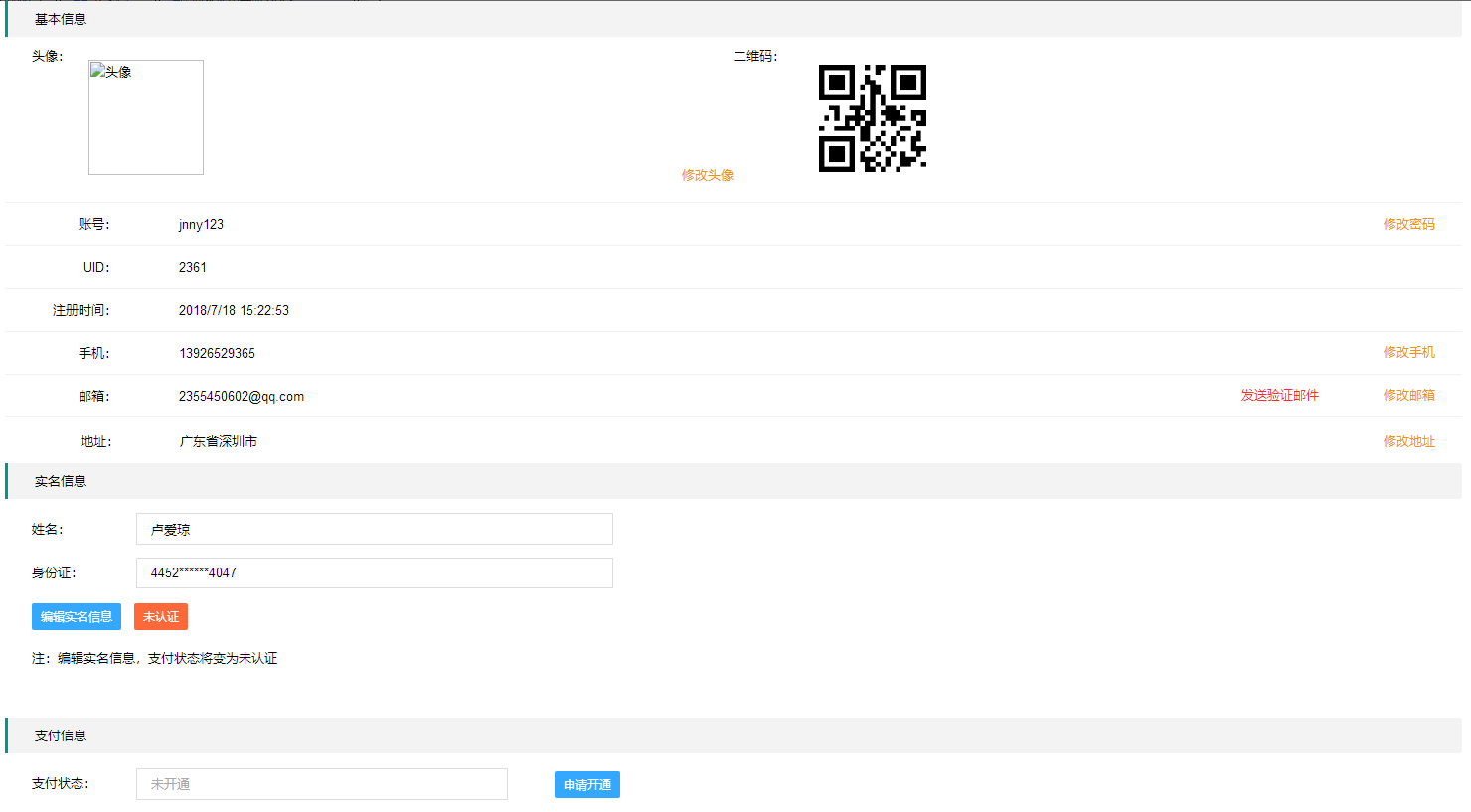Click the 修改地址 link
The width and height of the screenshot is (1471, 812).
(1408, 441)
